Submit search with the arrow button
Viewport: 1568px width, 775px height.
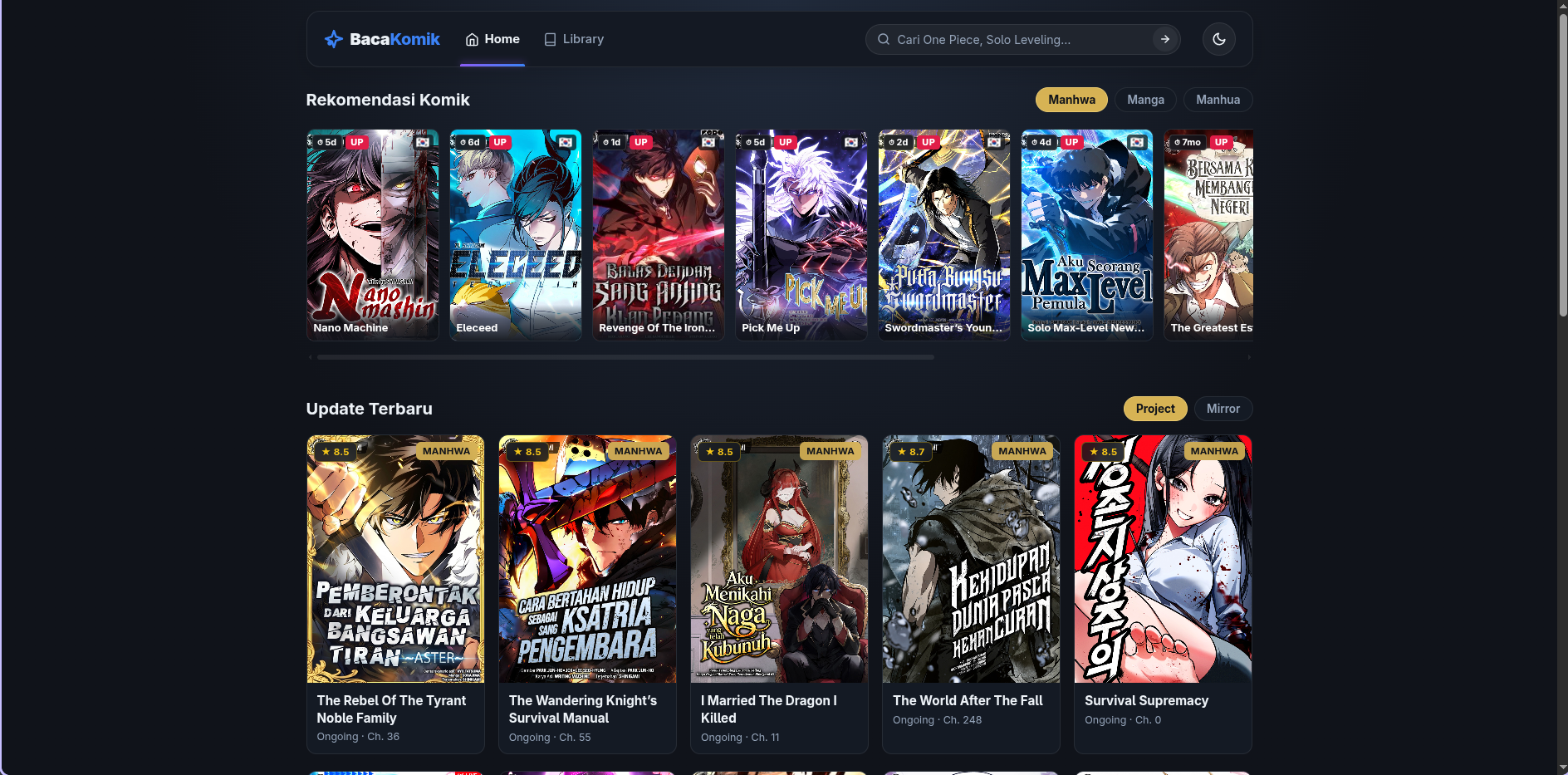(1165, 39)
